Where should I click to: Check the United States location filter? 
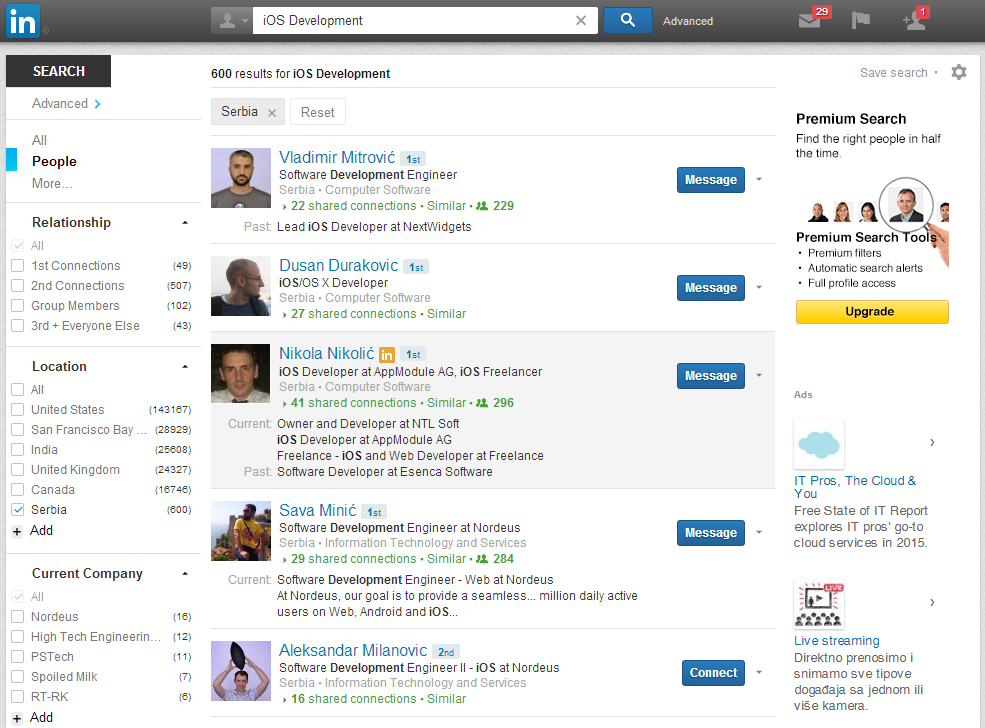pyautogui.click(x=17, y=410)
